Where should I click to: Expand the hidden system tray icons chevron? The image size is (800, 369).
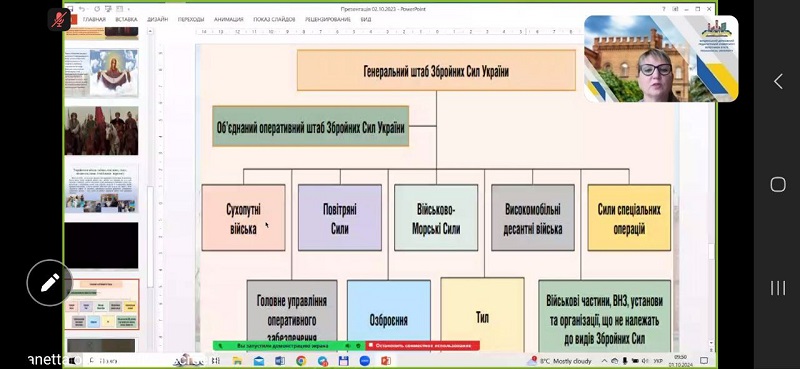pyautogui.click(x=605, y=361)
